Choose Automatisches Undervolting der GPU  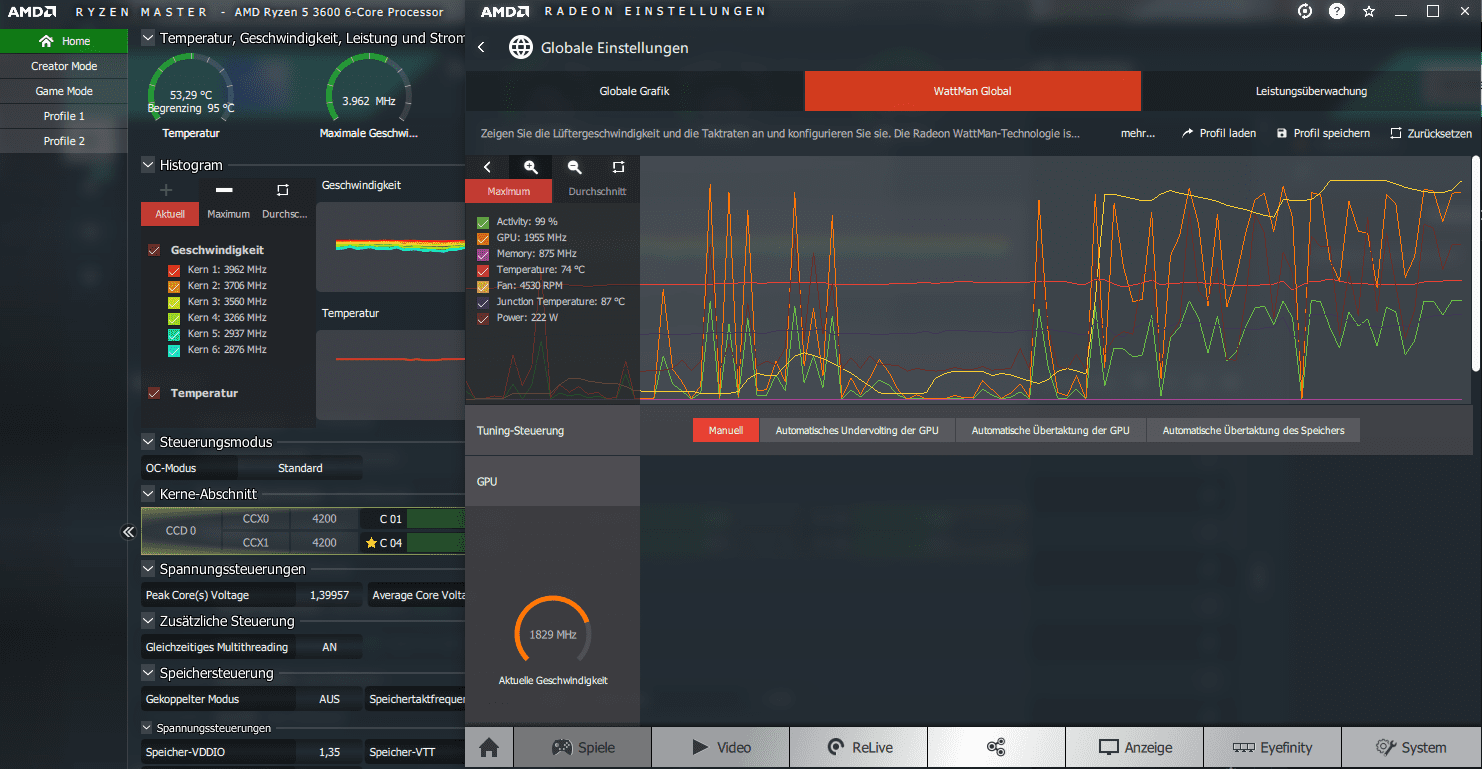tap(857, 430)
